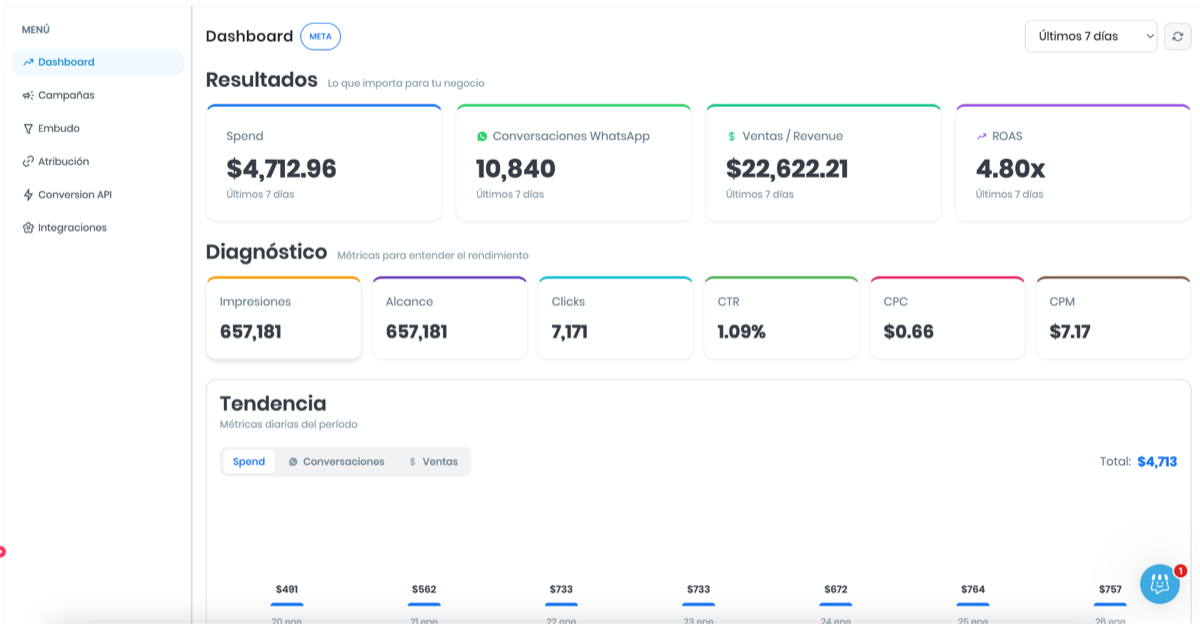
Task: Open the Últimos 7 días period dropdown
Action: 1091,36
